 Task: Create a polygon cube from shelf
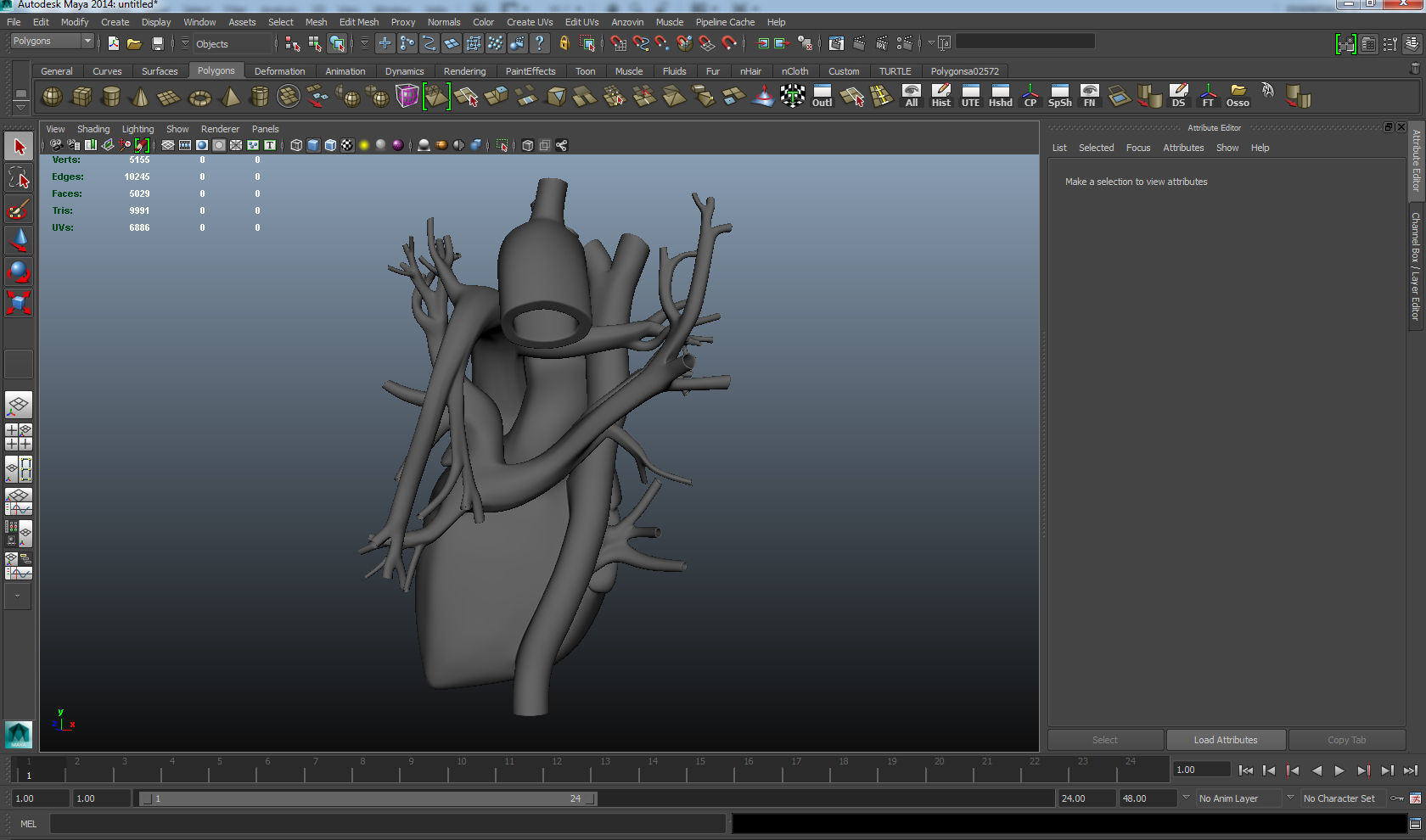point(81,97)
